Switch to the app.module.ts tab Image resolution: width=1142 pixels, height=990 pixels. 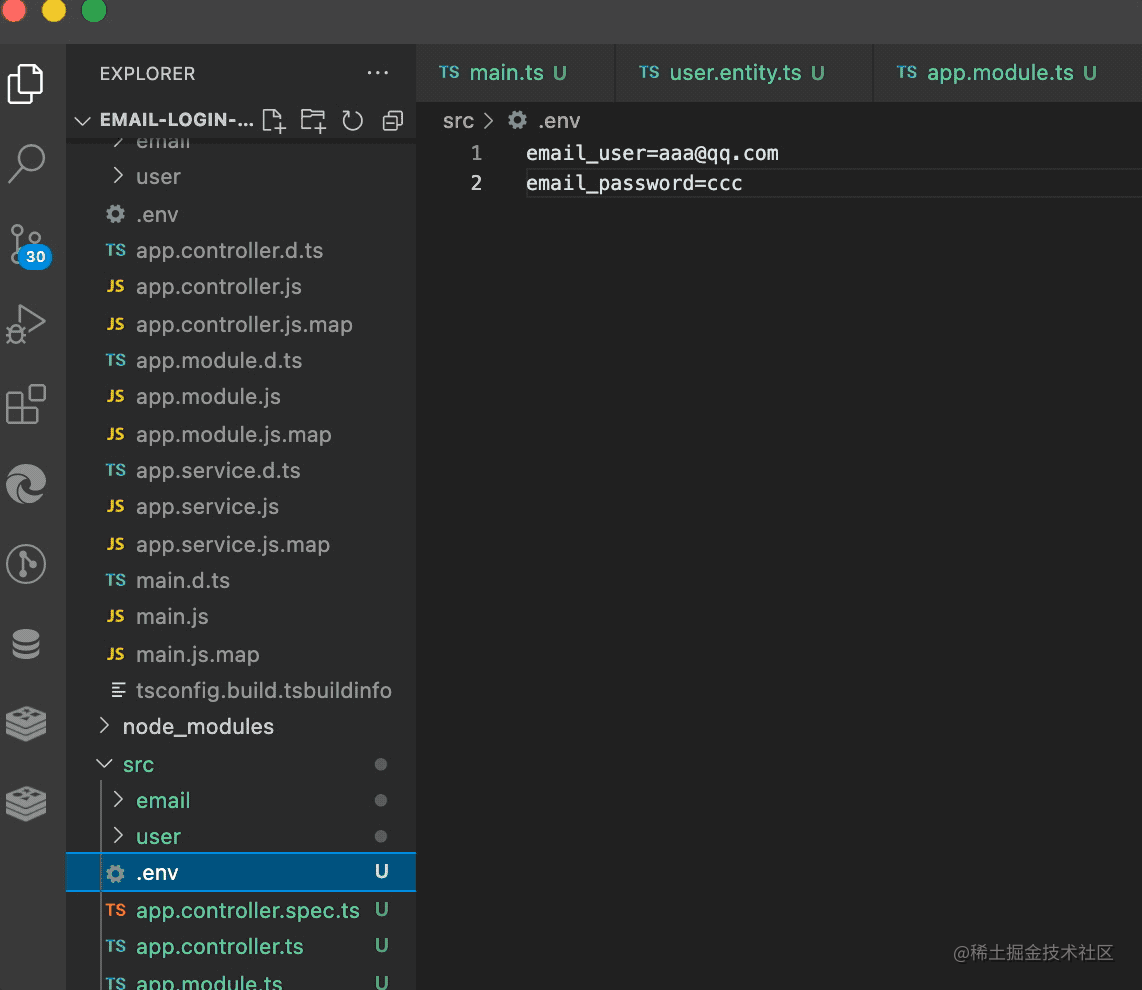tap(999, 73)
